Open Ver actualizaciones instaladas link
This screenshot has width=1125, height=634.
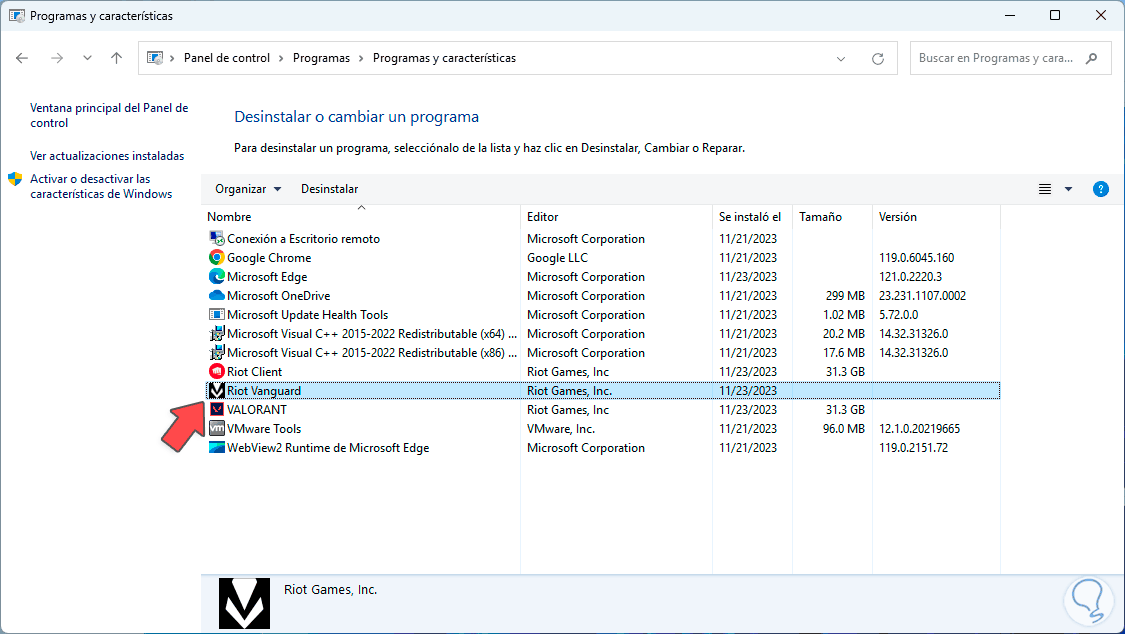[x=107, y=156]
